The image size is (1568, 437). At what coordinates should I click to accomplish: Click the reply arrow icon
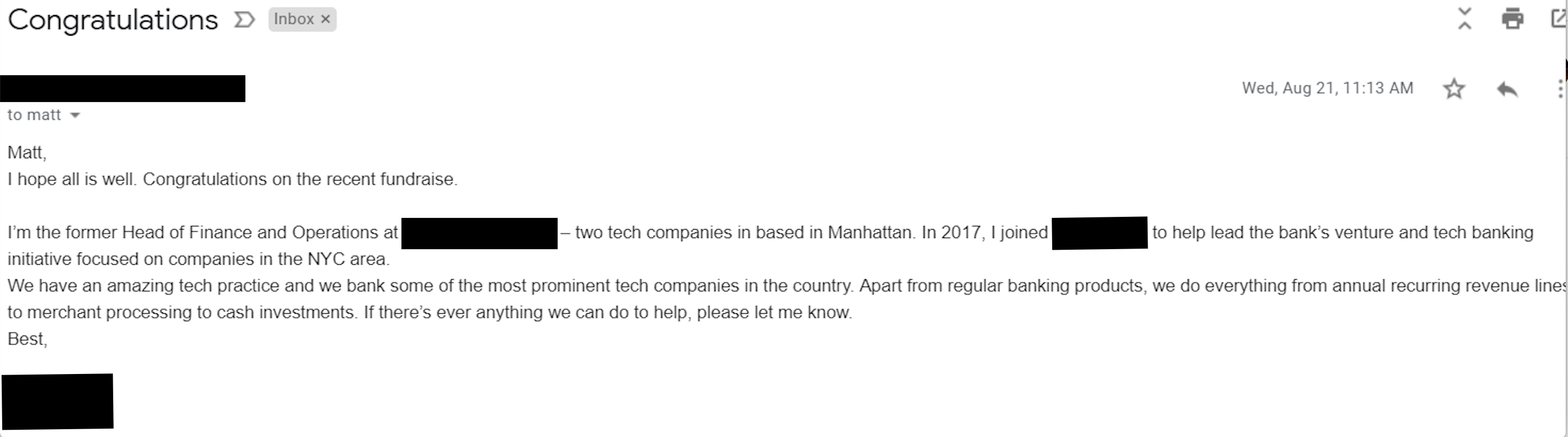(x=1507, y=89)
